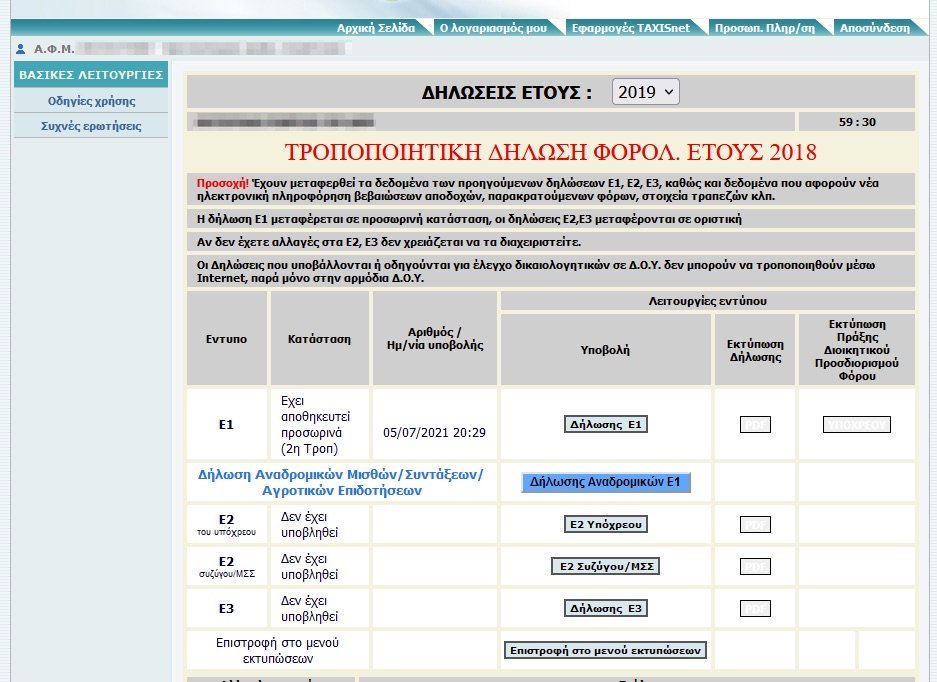Viewport: 937px width, 682px height.
Task: Click the Ε2 συζύγου/ΜΣΣ form cell
Action: pos(226,567)
